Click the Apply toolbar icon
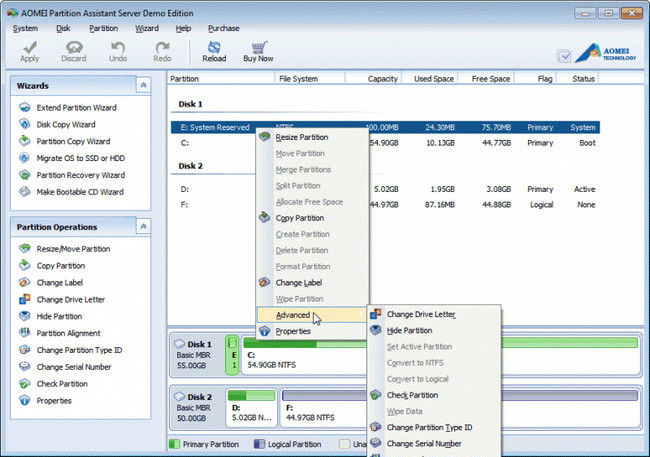Viewport: 650px width, 457px height. click(x=30, y=51)
